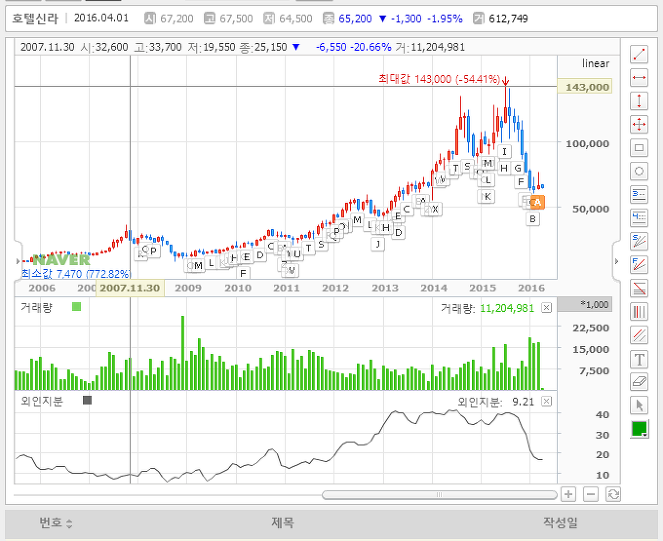663x541 pixels.
Task: Select the trend line drawing tool
Action: [x=639, y=54]
